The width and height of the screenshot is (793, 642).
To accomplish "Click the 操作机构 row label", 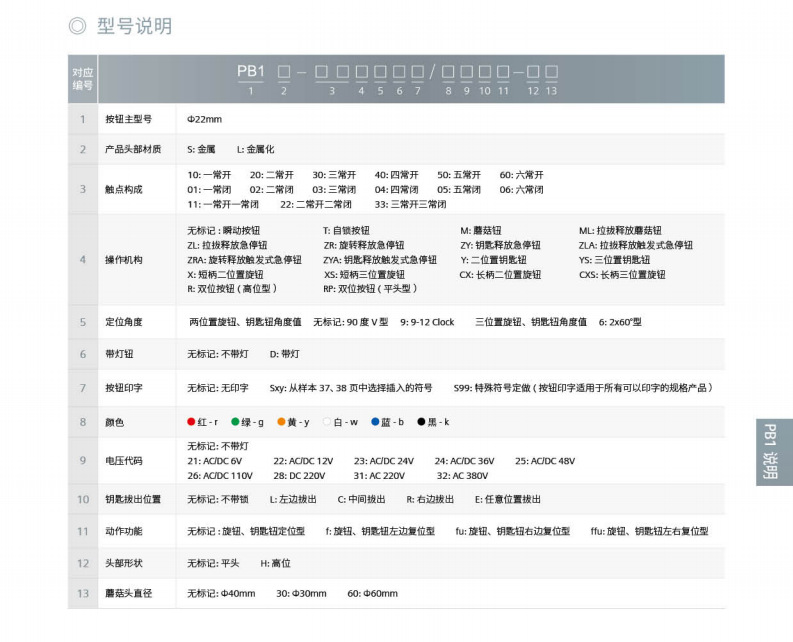I will pos(124,260).
